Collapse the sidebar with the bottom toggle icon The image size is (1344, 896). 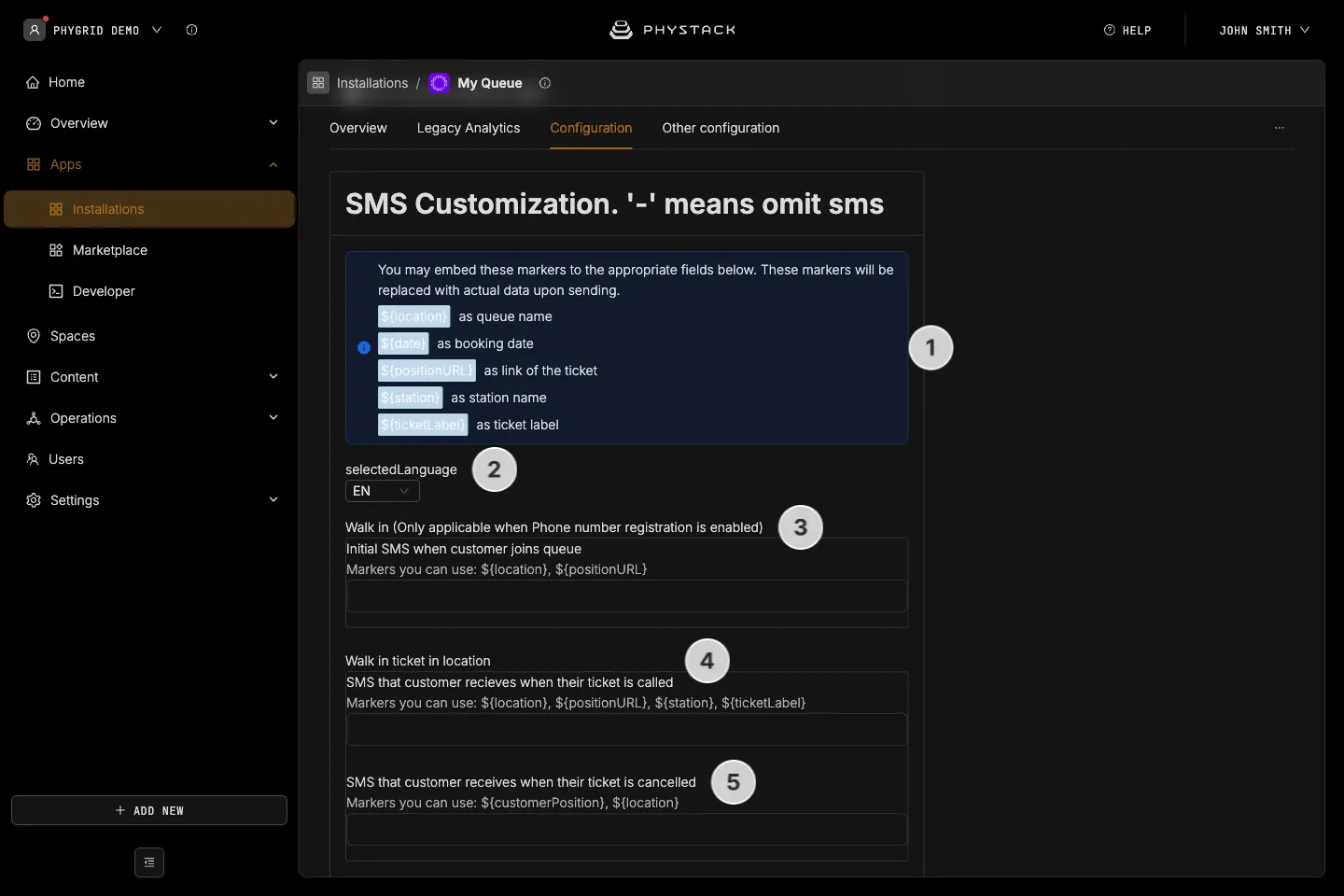(x=149, y=862)
